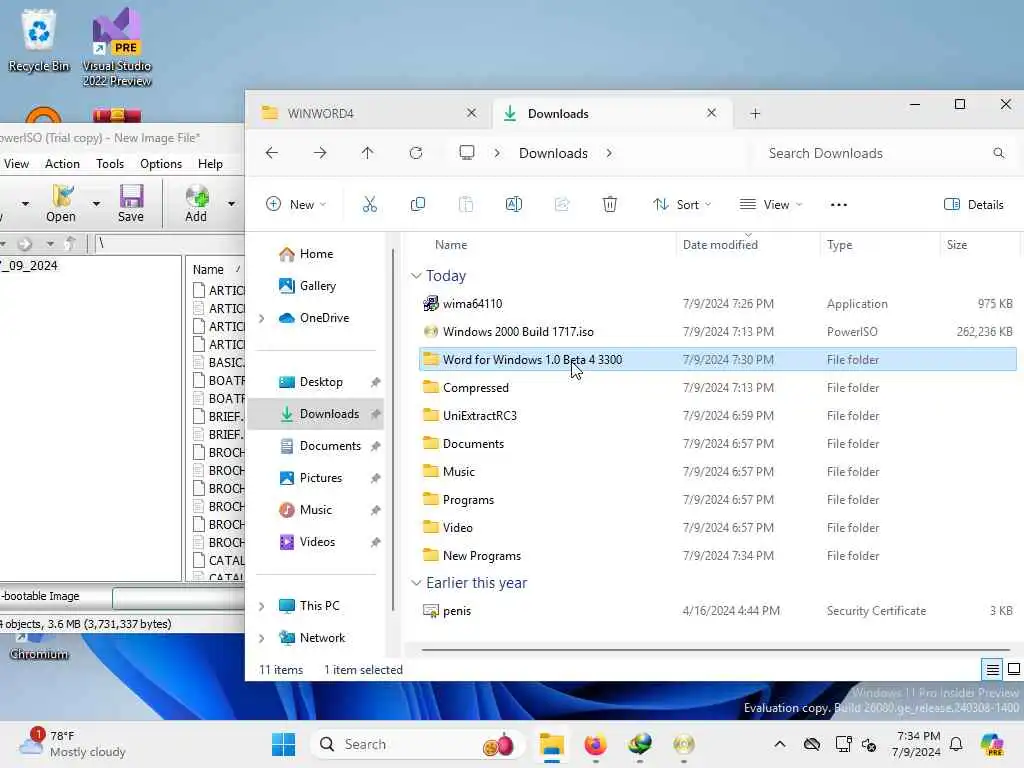
Task: Open the Recycle Bin desktop icon
Action: tap(39, 39)
